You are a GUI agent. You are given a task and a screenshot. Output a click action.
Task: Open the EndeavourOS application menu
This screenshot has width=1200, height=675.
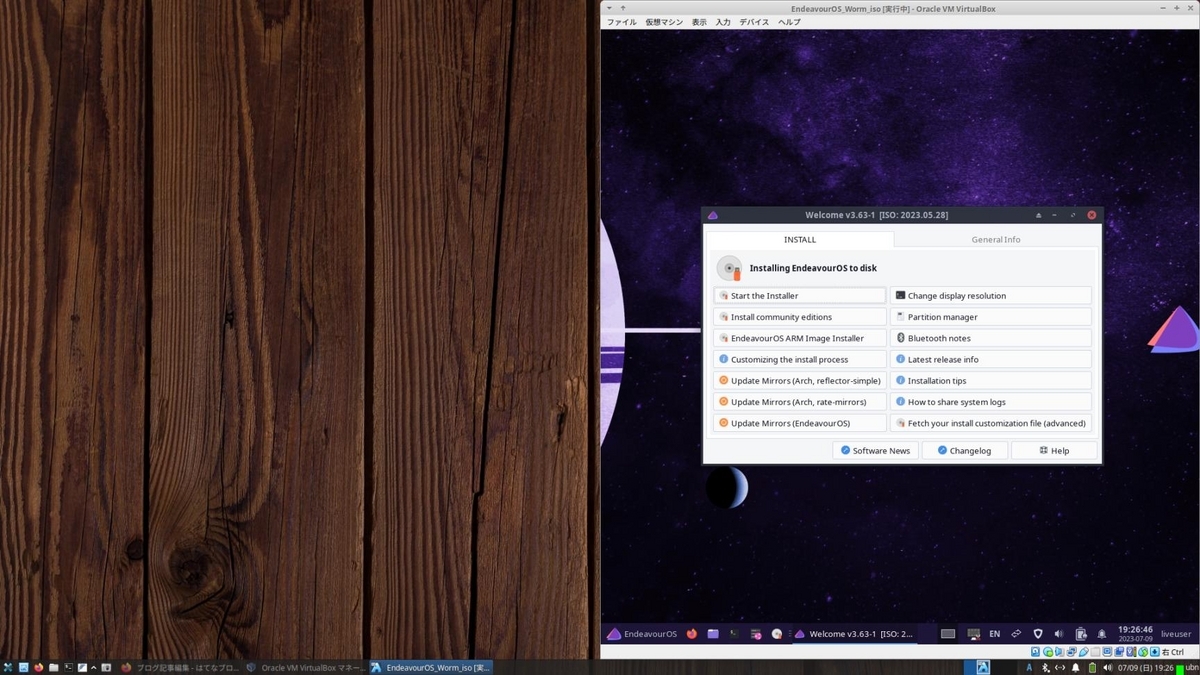coord(642,634)
